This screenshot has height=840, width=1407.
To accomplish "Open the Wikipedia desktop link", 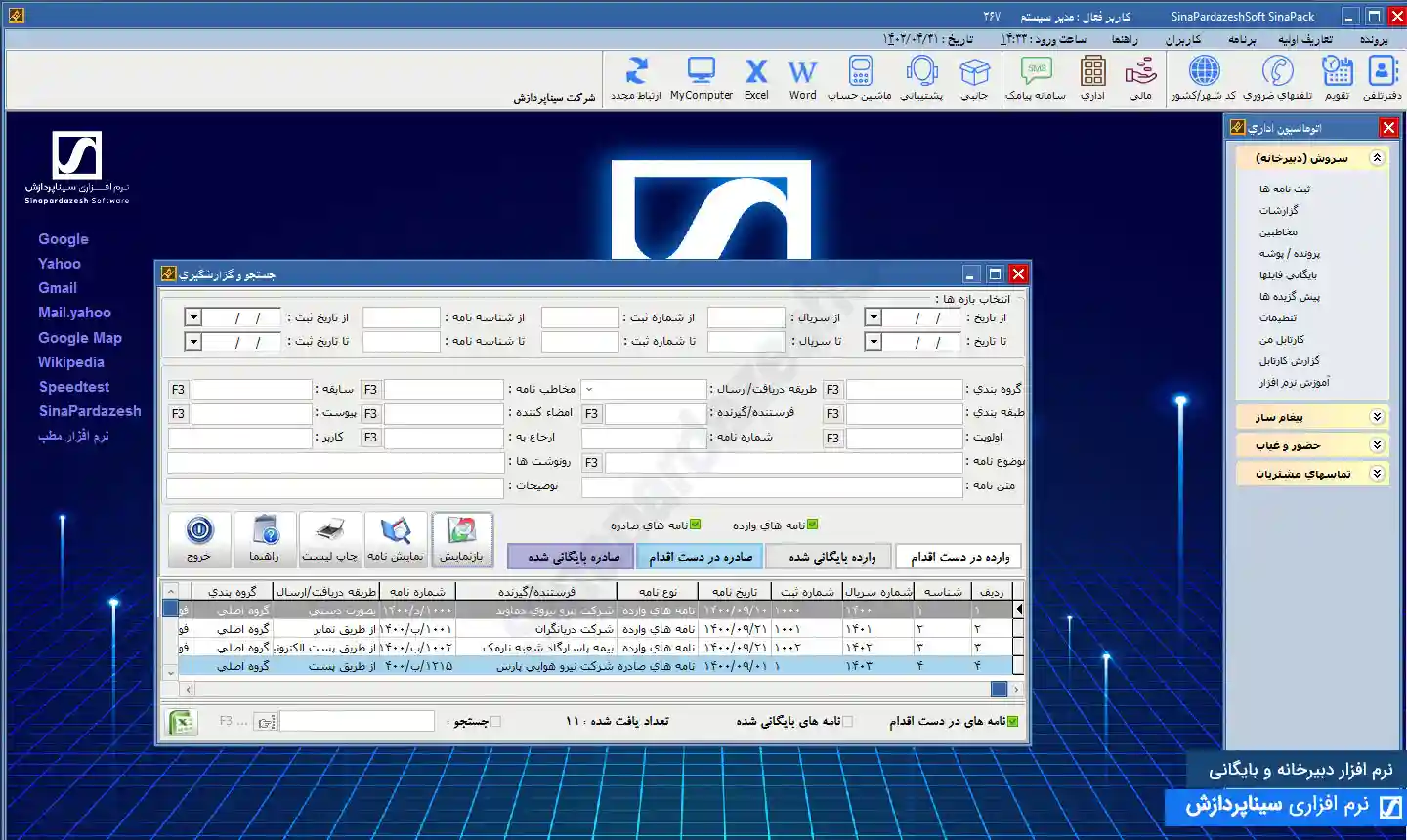I will pyautogui.click(x=71, y=362).
